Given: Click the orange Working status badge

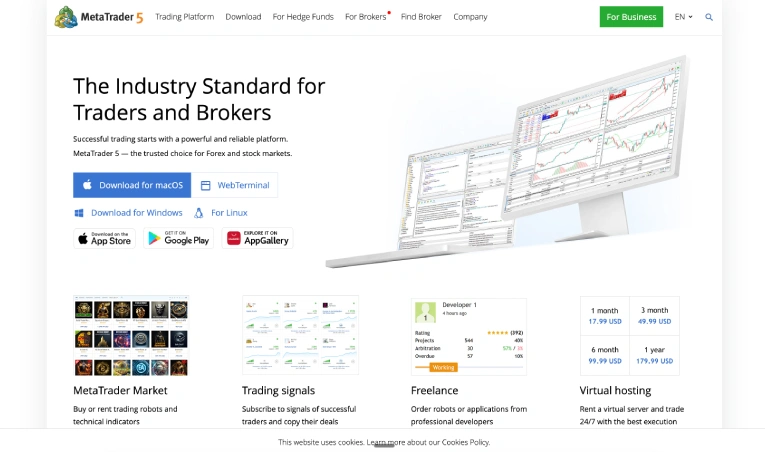Looking at the screenshot, I should pos(443,368).
